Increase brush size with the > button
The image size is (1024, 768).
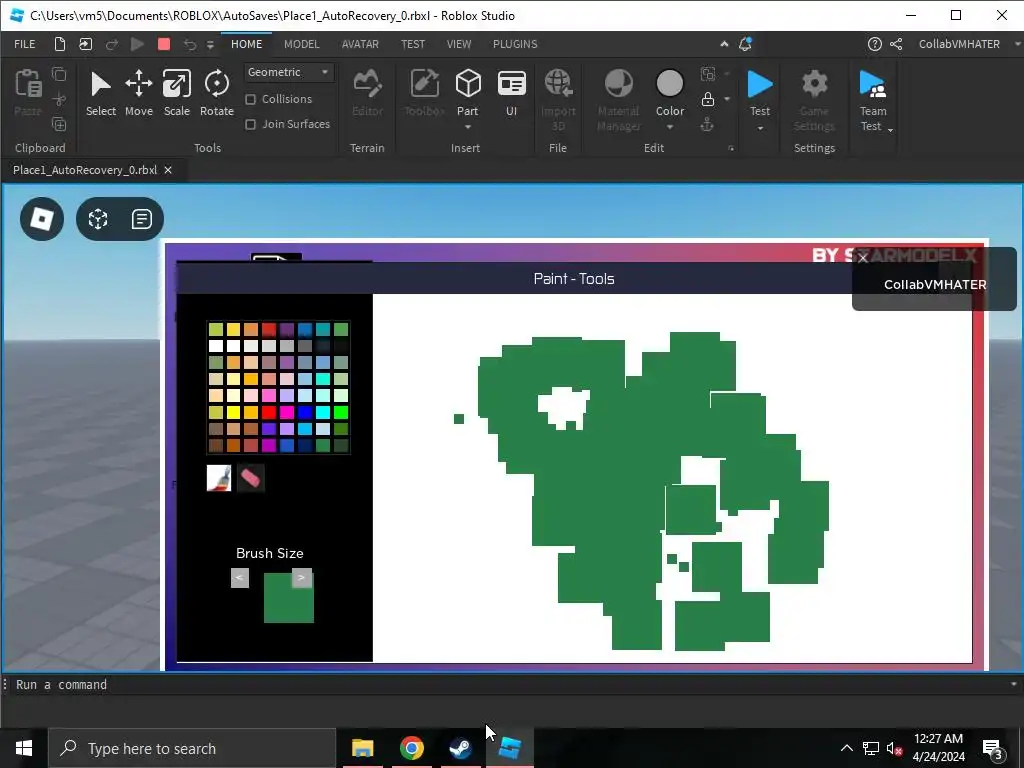[x=302, y=578]
